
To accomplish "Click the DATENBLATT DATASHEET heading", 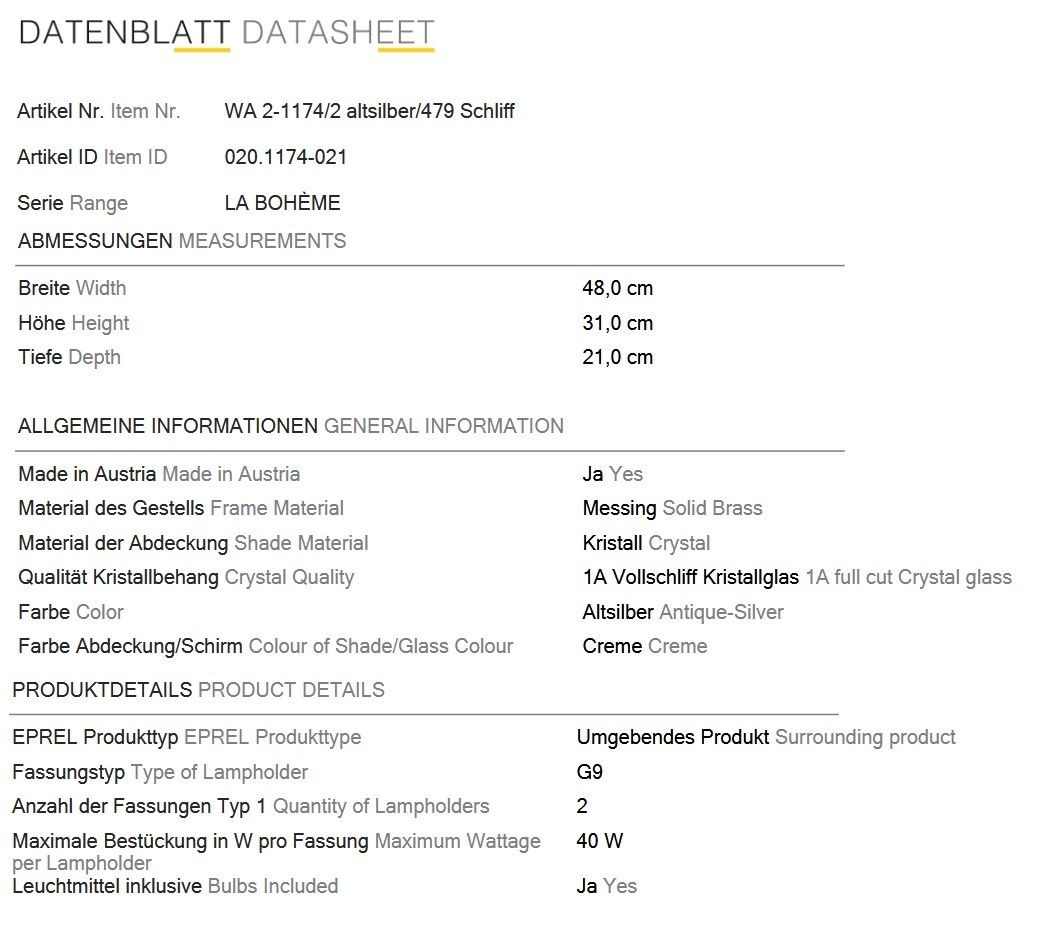I will (x=226, y=33).
